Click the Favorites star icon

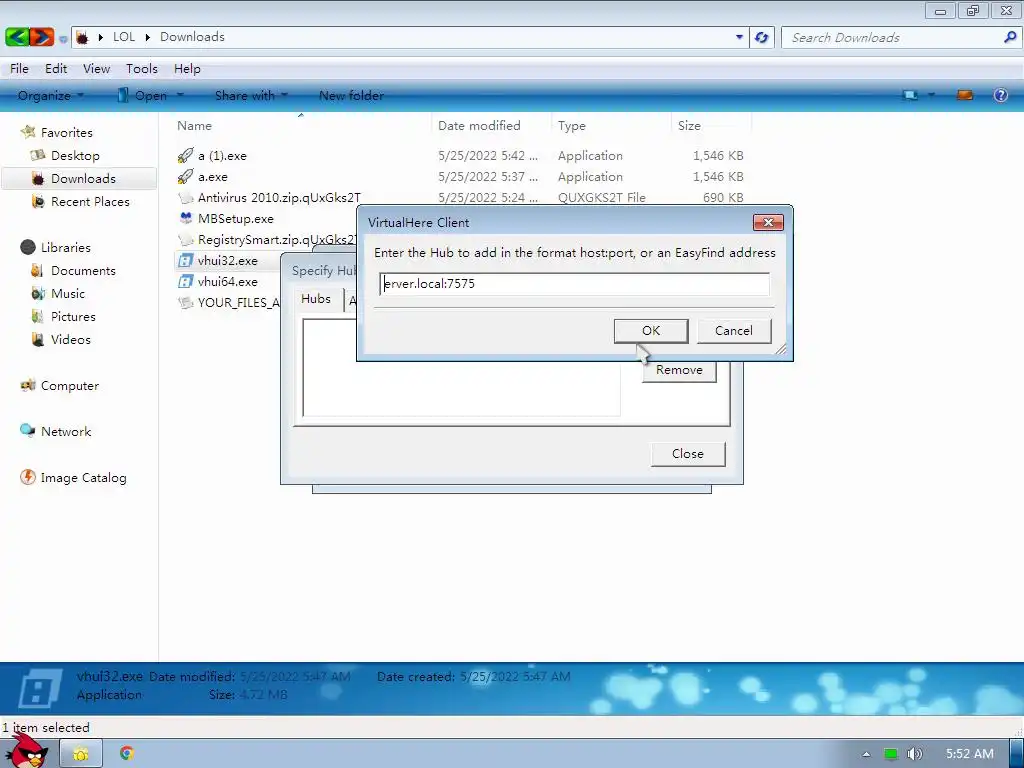click(28, 132)
